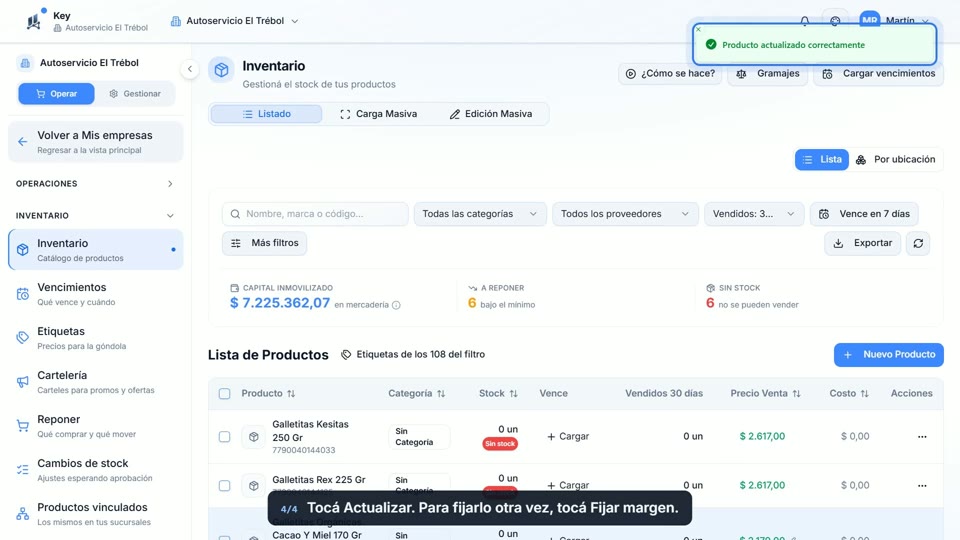Viewport: 960px width, 540px height.
Task: Sort by Categoría column
Action: (441, 394)
